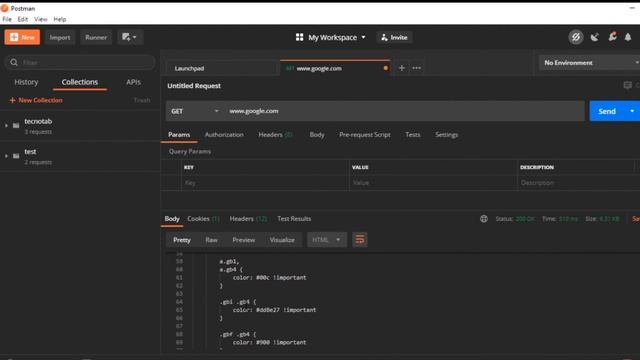
Task: Click the network globe icon near Status
Action: [x=484, y=219]
